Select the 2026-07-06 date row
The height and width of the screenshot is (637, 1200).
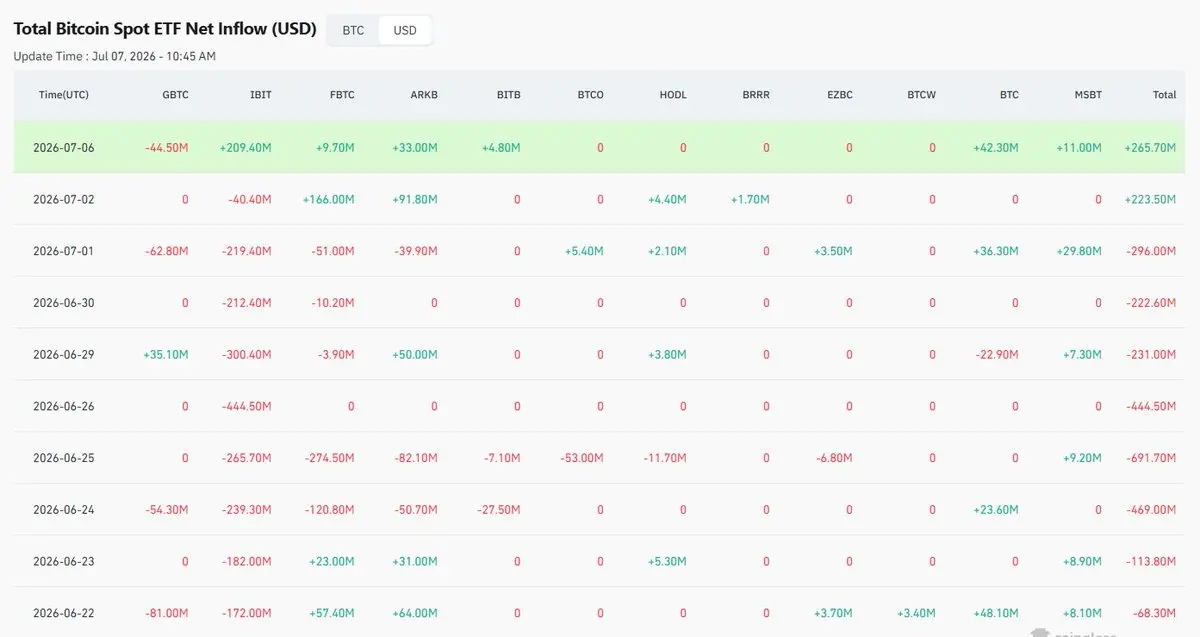(599, 147)
